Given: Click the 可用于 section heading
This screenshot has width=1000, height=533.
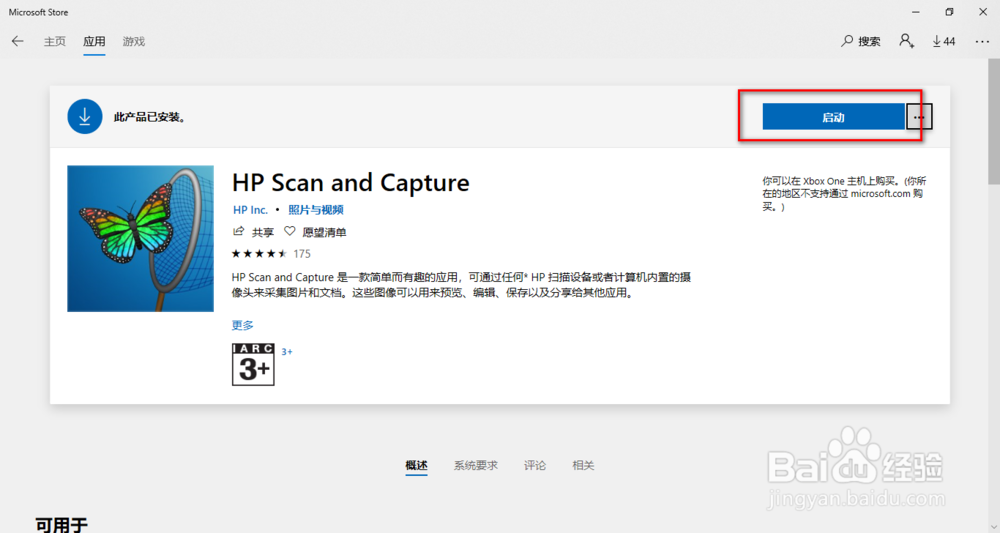Looking at the screenshot, I should tap(61, 525).
